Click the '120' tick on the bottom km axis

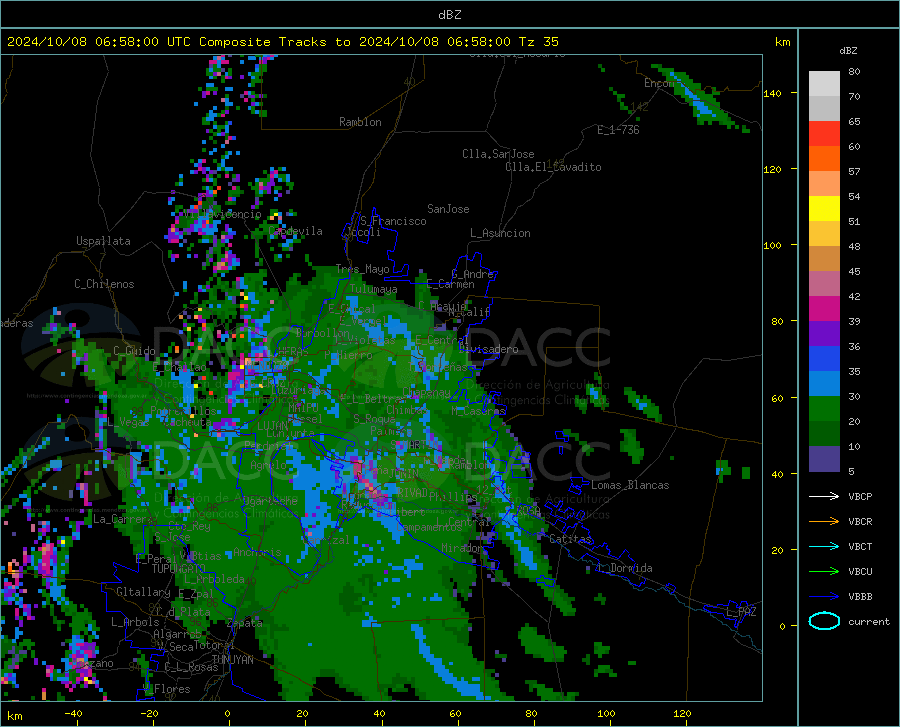click(682, 713)
